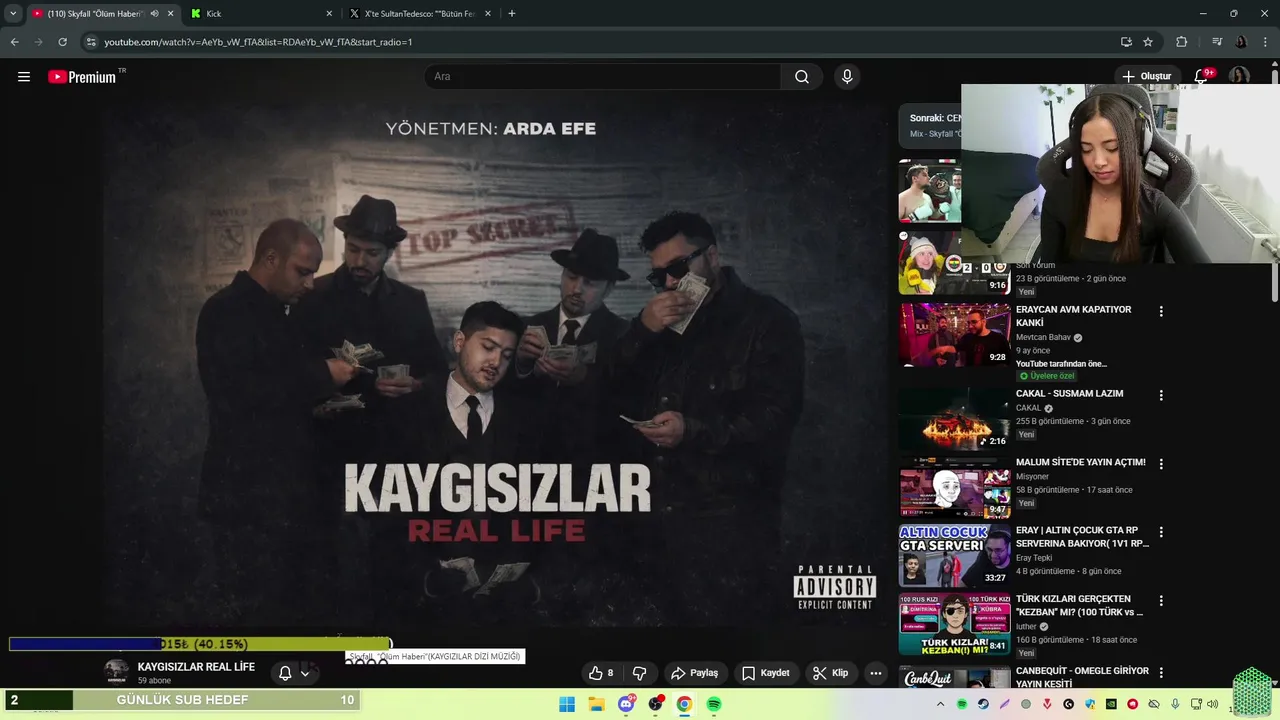
Task: Save video with Kaydet button
Action: click(x=765, y=673)
